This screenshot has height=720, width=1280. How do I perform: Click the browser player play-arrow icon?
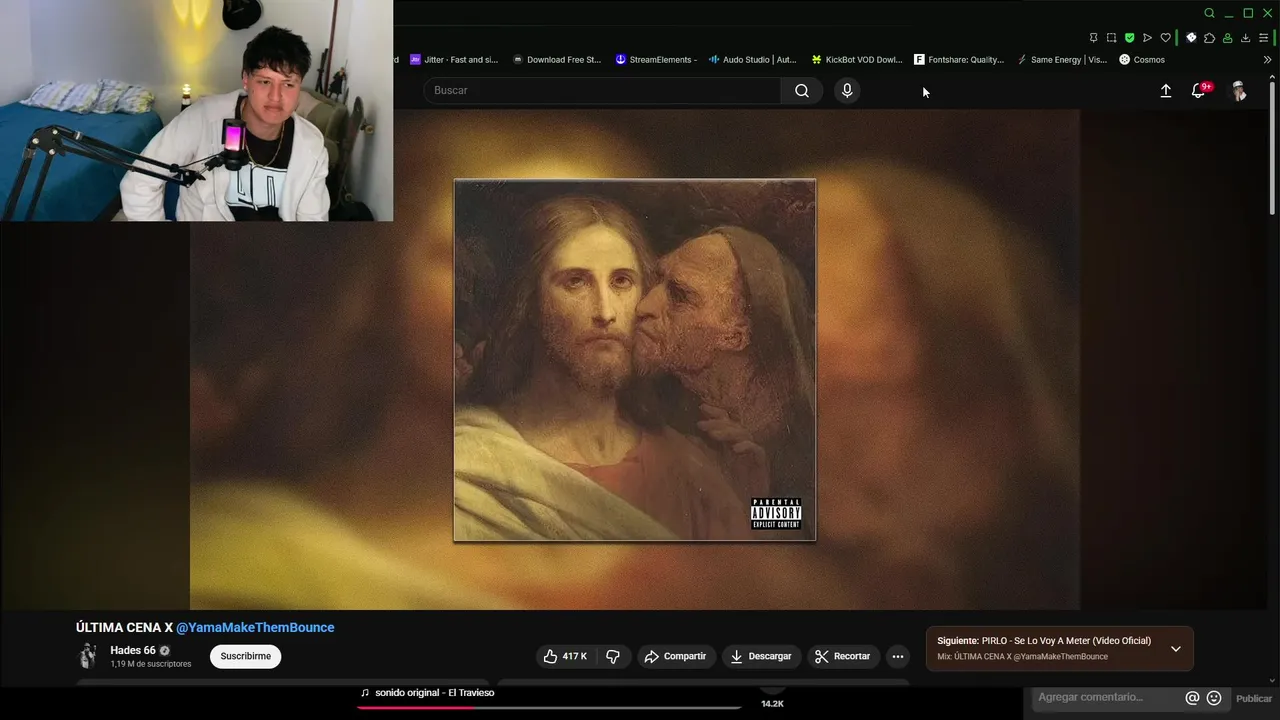click(1147, 38)
